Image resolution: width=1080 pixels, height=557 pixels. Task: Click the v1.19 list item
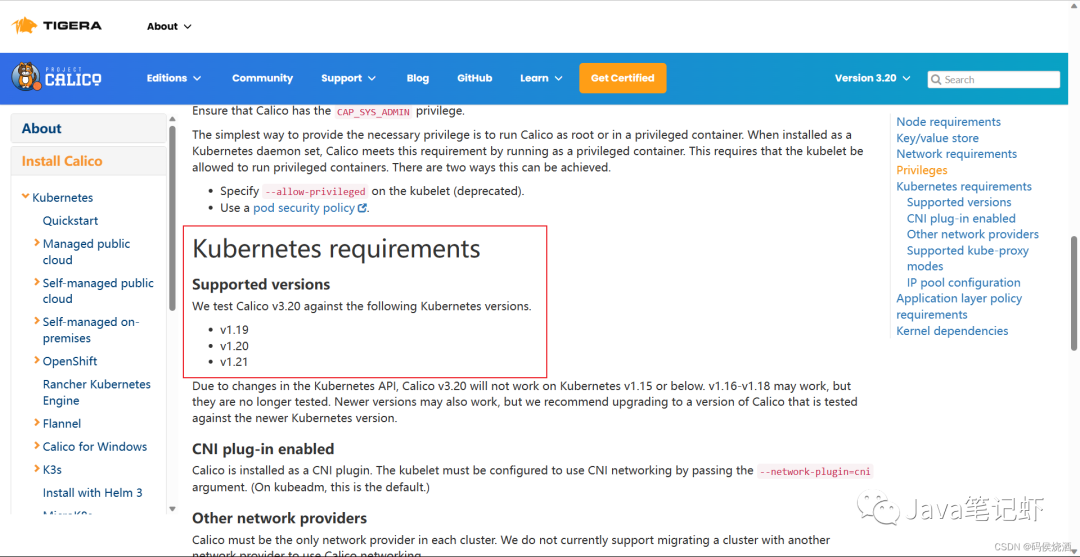234,330
